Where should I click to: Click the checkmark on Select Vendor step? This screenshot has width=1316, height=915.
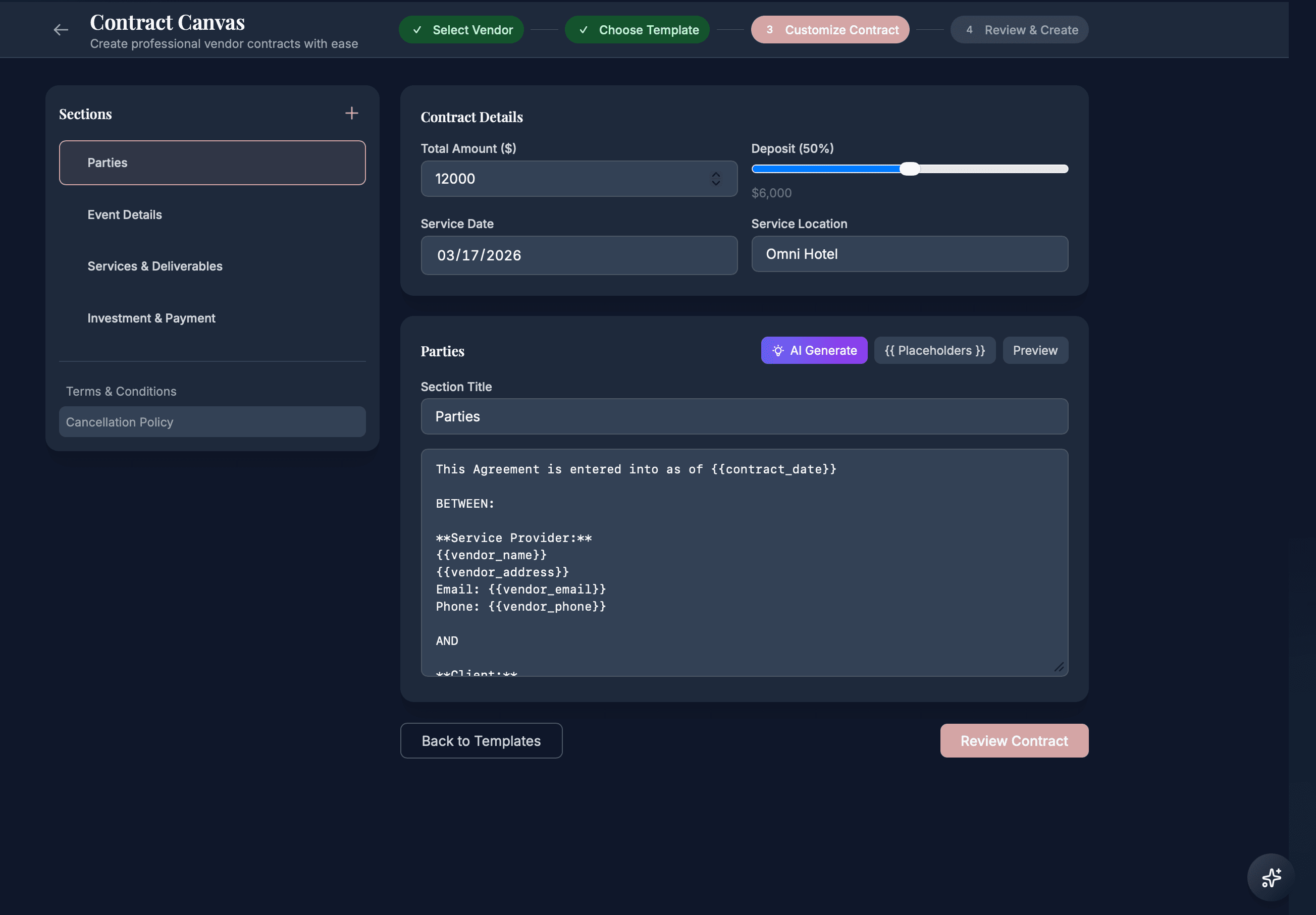pos(416,29)
